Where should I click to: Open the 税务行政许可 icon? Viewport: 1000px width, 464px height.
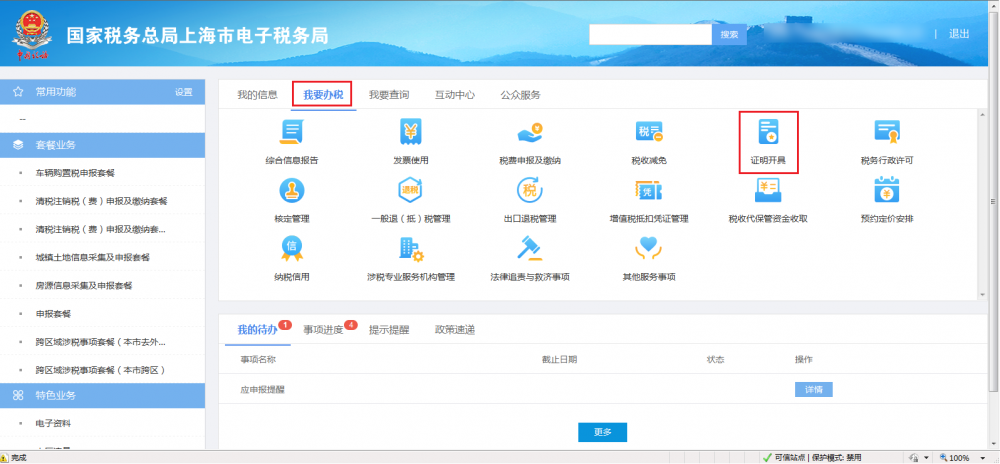pyautogui.click(x=887, y=132)
